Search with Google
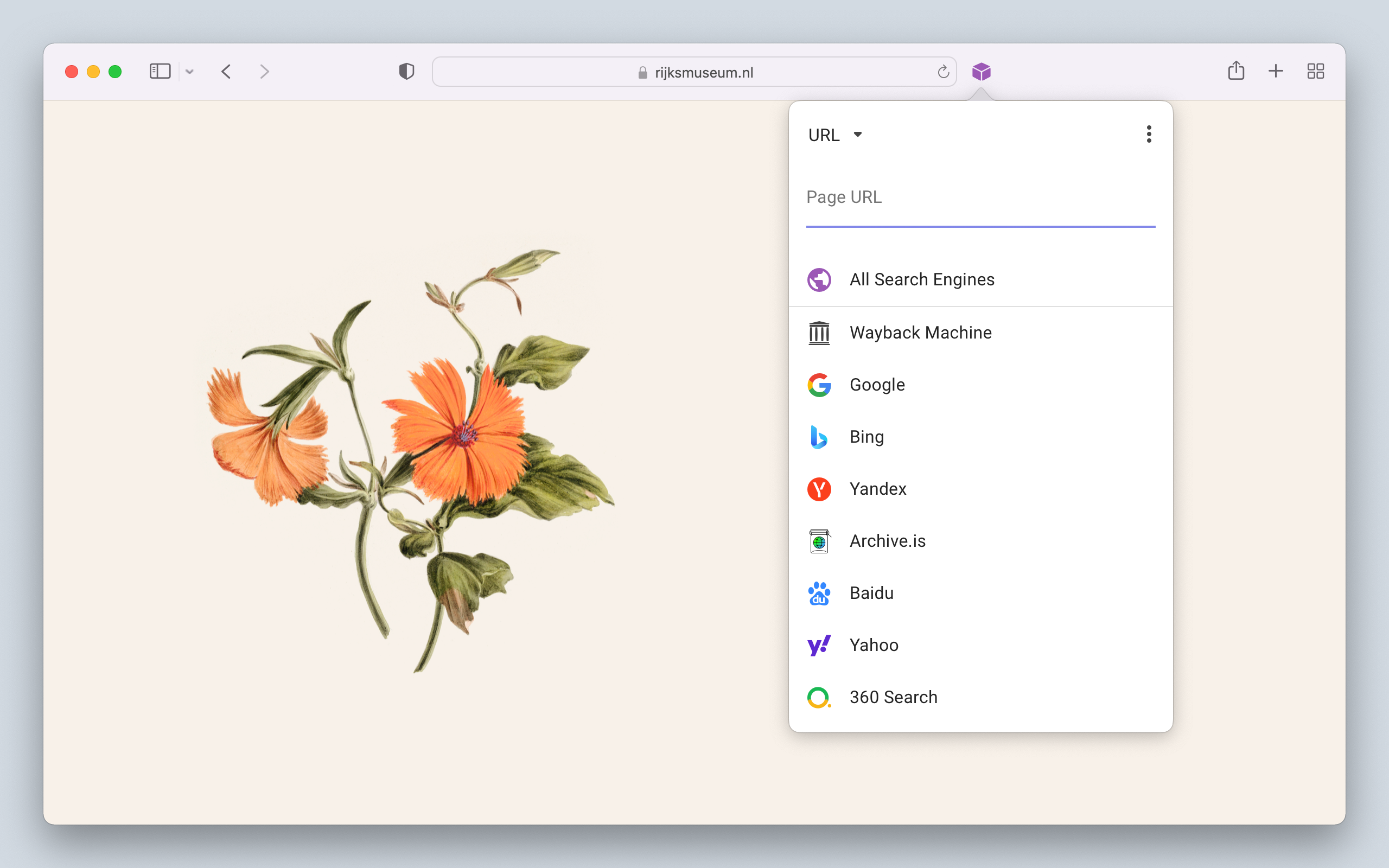This screenshot has height=868, width=1389. [877, 385]
